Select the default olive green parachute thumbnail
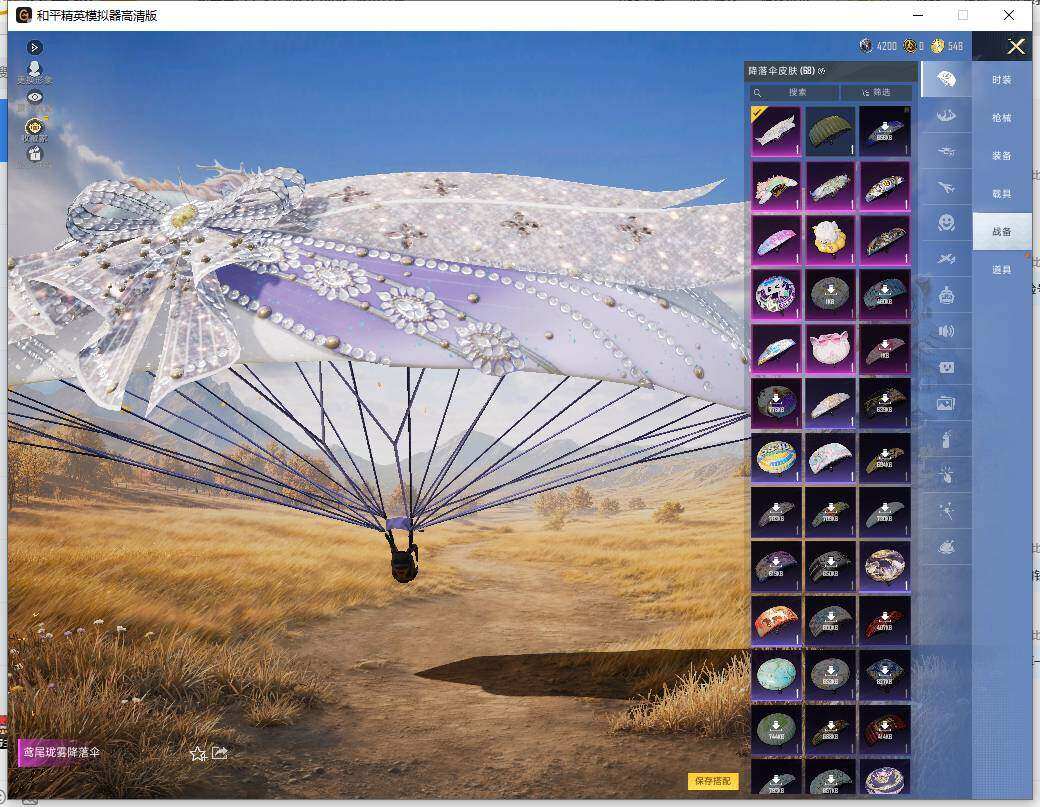The image size is (1040, 807). (x=830, y=131)
